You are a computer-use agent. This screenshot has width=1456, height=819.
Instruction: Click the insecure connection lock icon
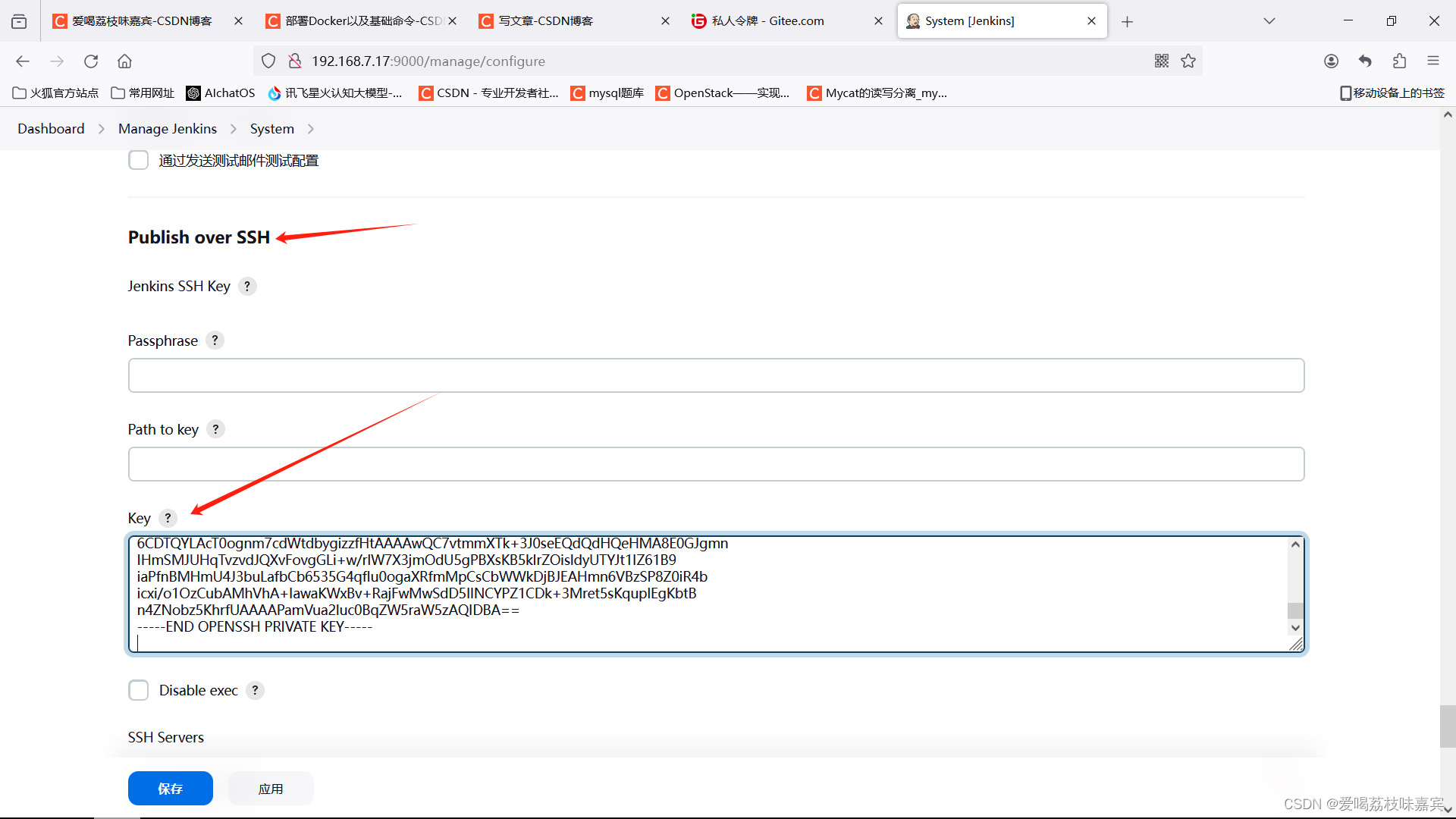295,61
